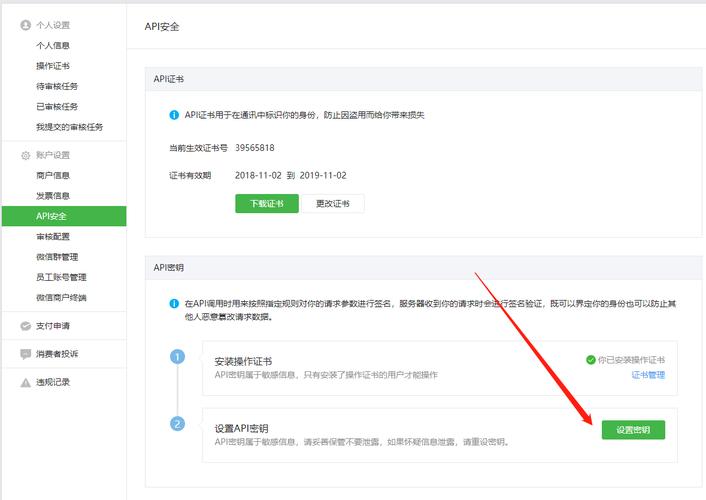Click the 证书有效期 label
The width and height of the screenshot is (706, 500).
tap(190, 175)
